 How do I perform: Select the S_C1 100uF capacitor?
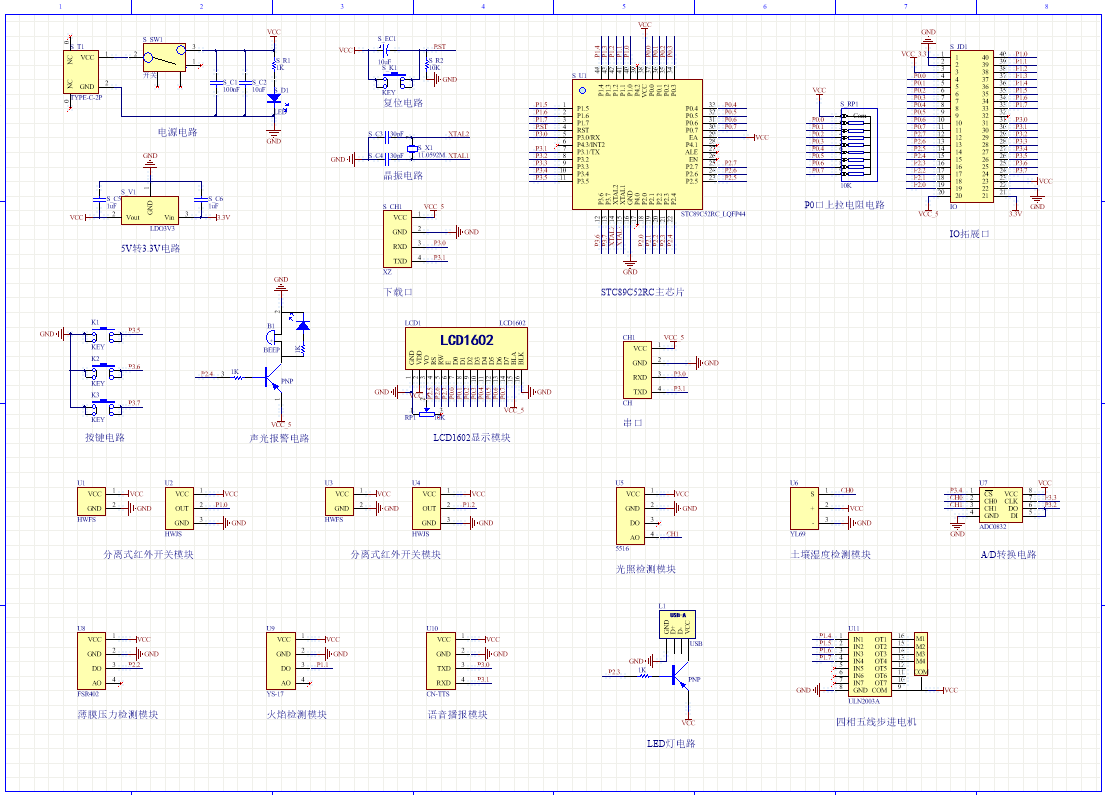pos(216,82)
